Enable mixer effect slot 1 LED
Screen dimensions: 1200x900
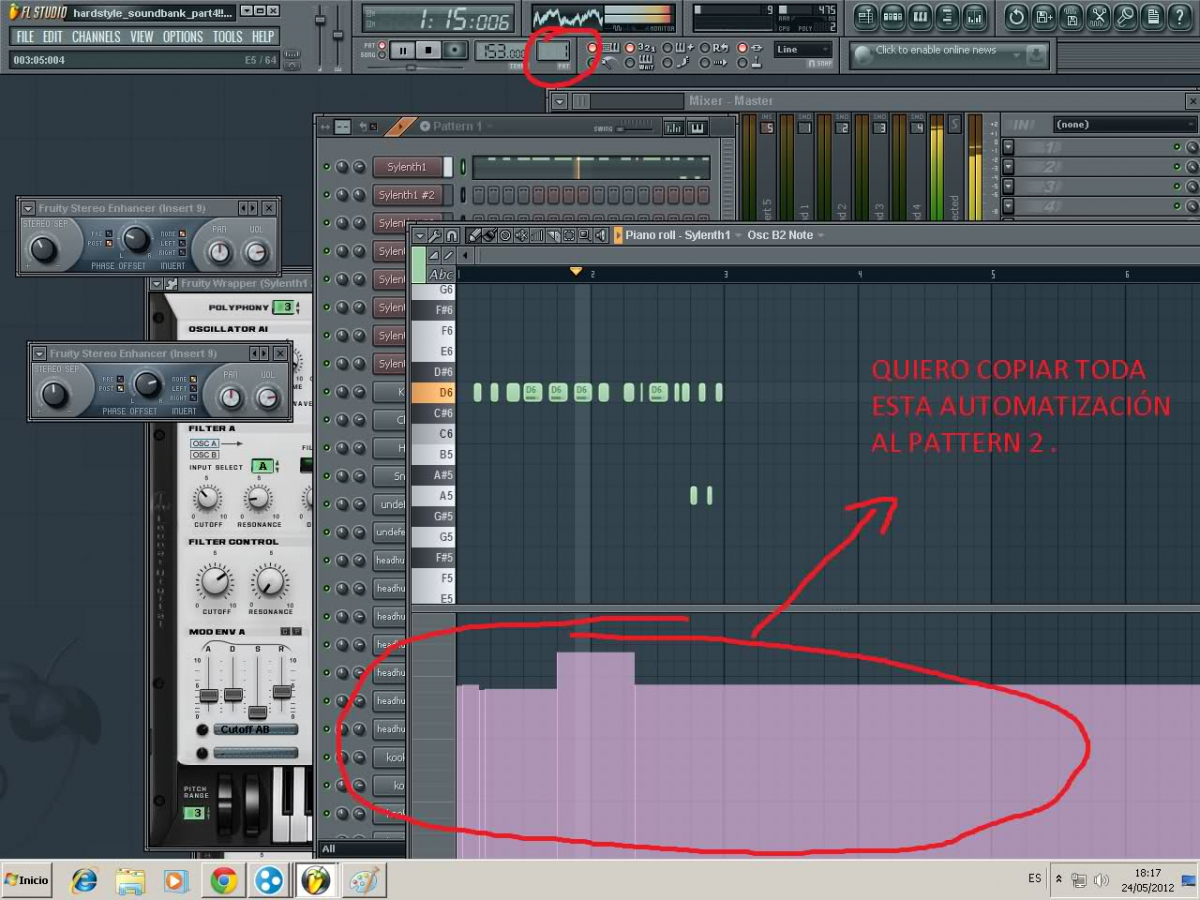(1178, 147)
